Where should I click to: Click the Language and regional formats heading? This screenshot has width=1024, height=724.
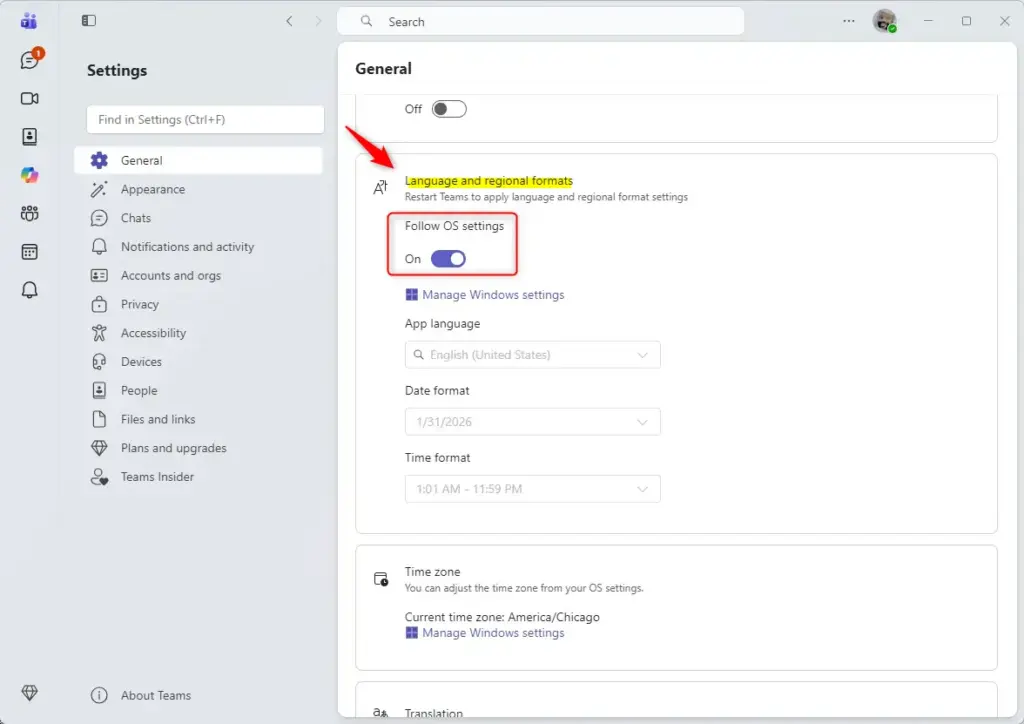488,181
